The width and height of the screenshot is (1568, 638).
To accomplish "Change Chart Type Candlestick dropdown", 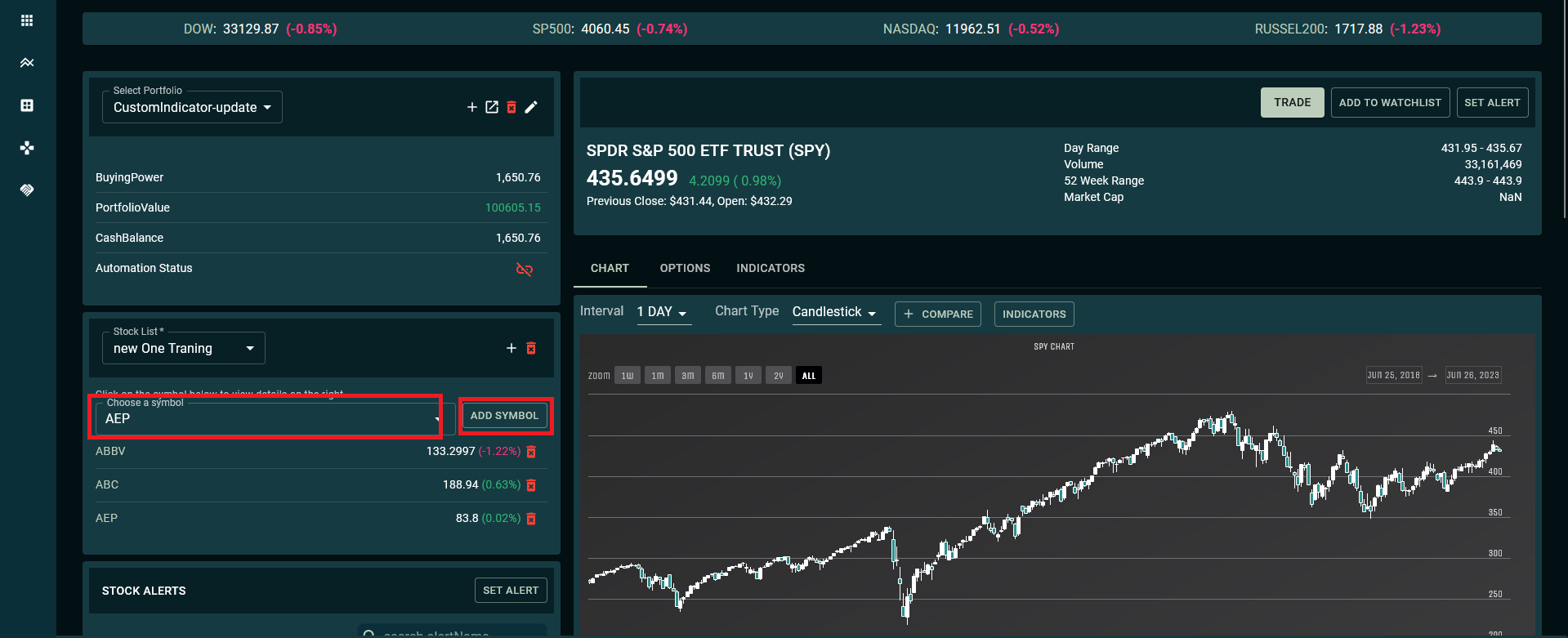I will tap(836, 312).
